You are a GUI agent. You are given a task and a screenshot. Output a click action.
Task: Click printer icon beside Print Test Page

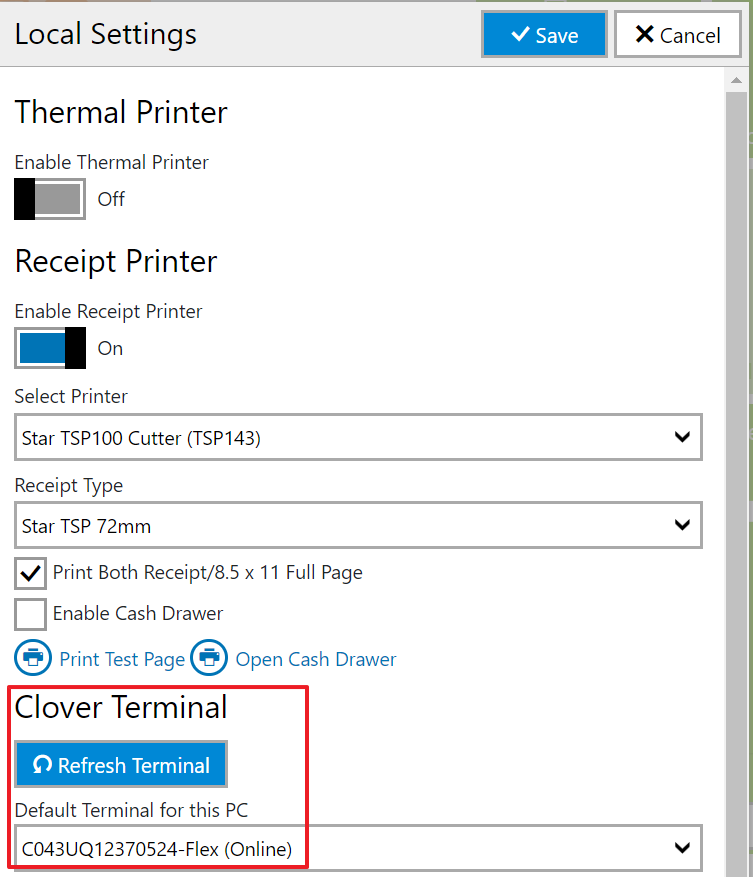coord(33,658)
